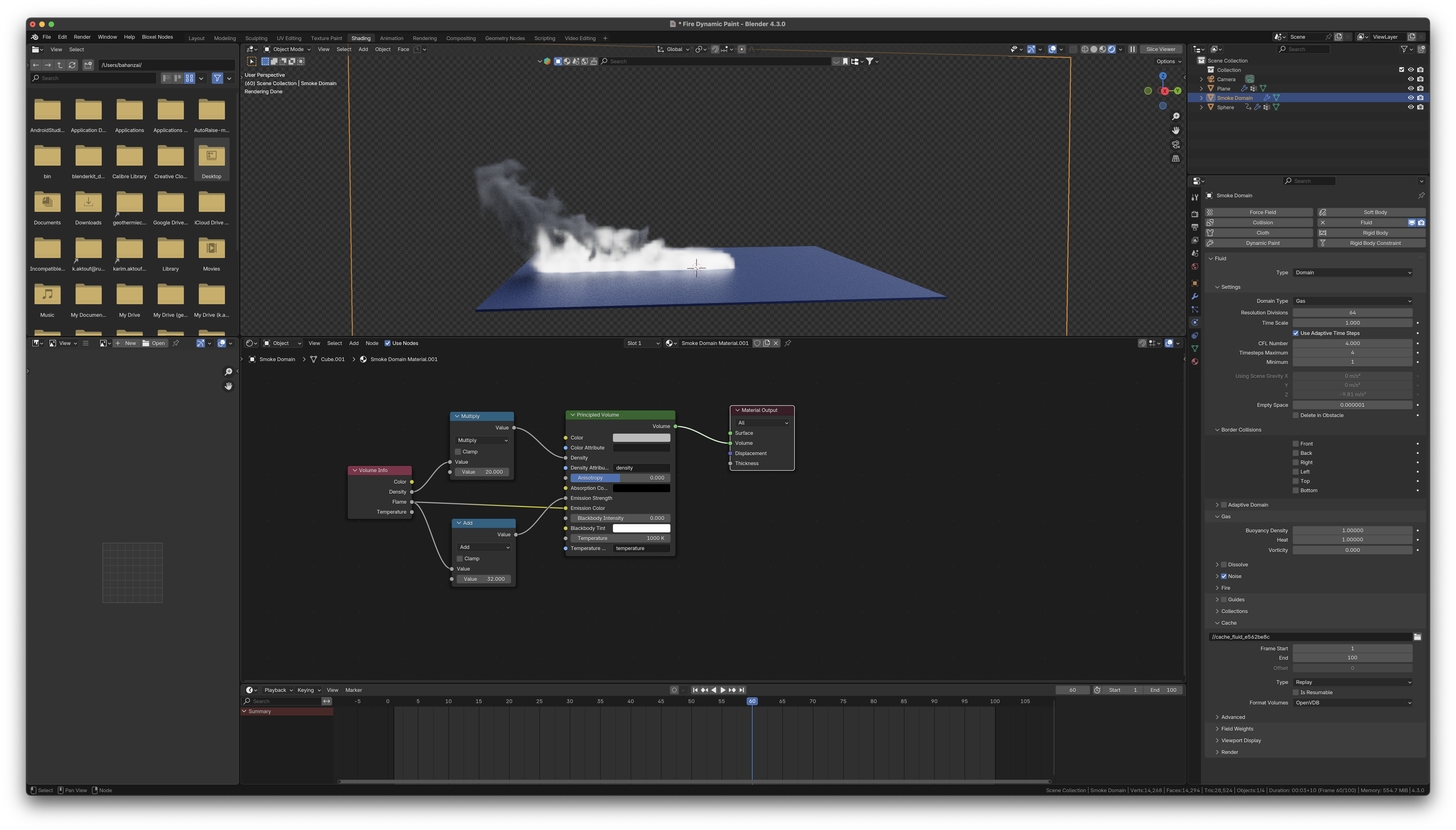This screenshot has height=830, width=1456.
Task: Enable Delete in Obstacle
Action: (1296, 415)
